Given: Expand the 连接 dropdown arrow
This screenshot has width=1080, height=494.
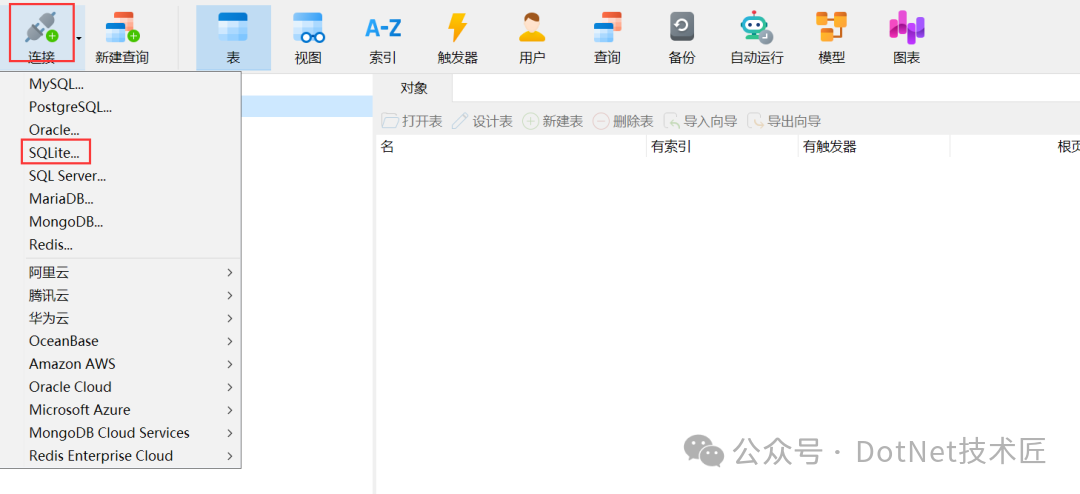Looking at the screenshot, I should tap(79, 38).
